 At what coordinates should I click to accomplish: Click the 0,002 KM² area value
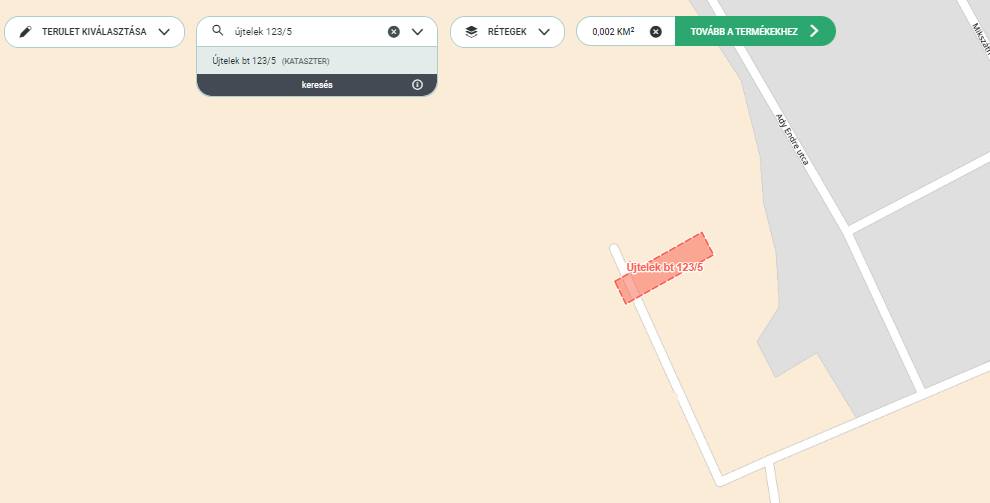click(614, 32)
